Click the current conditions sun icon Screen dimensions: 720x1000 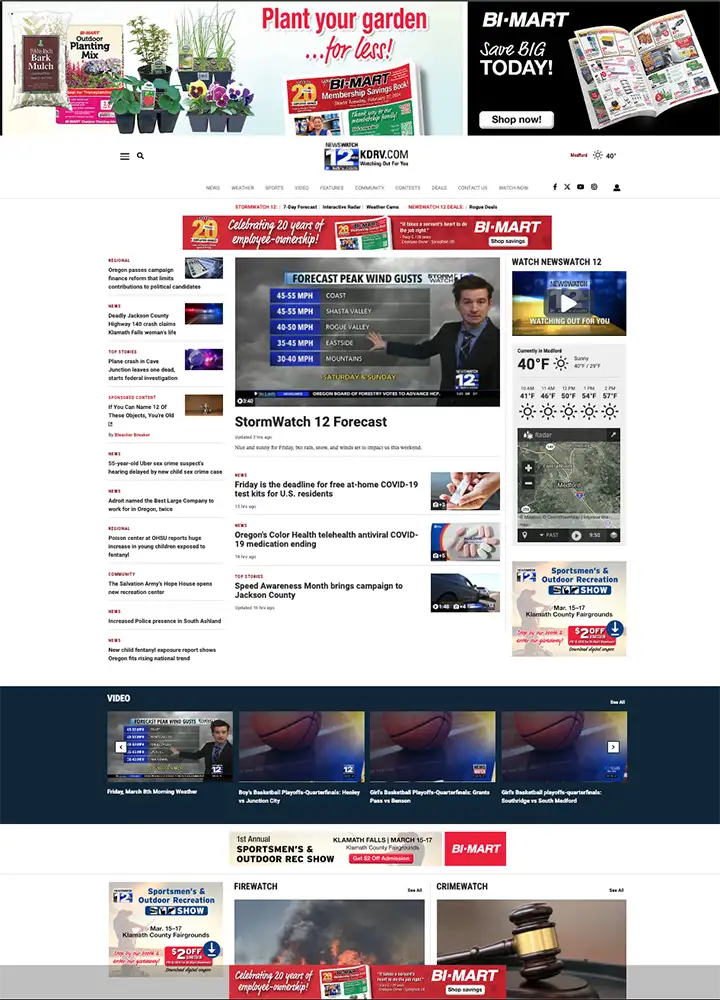561,364
